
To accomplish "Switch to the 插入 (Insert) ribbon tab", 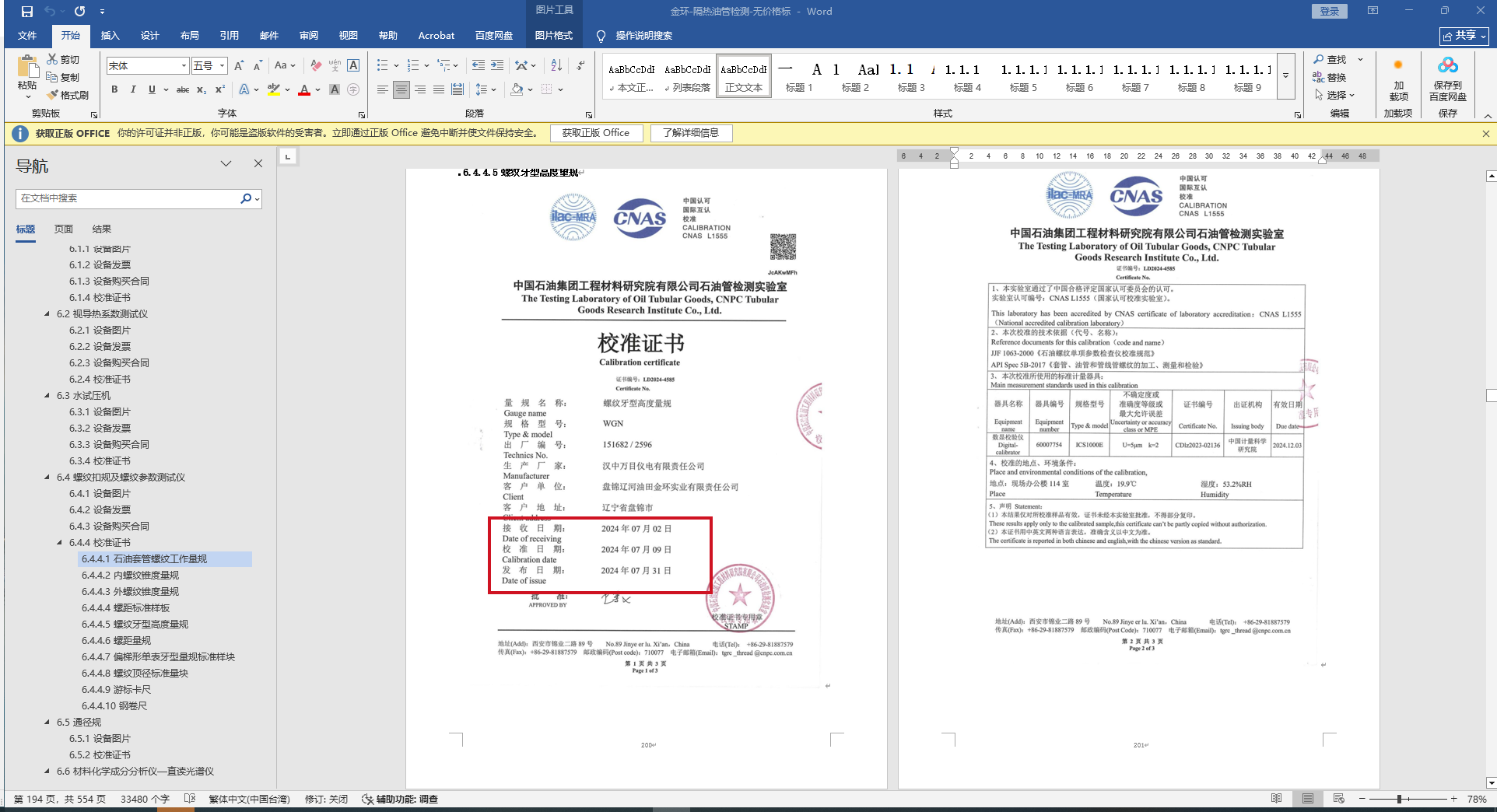I will coord(110,36).
